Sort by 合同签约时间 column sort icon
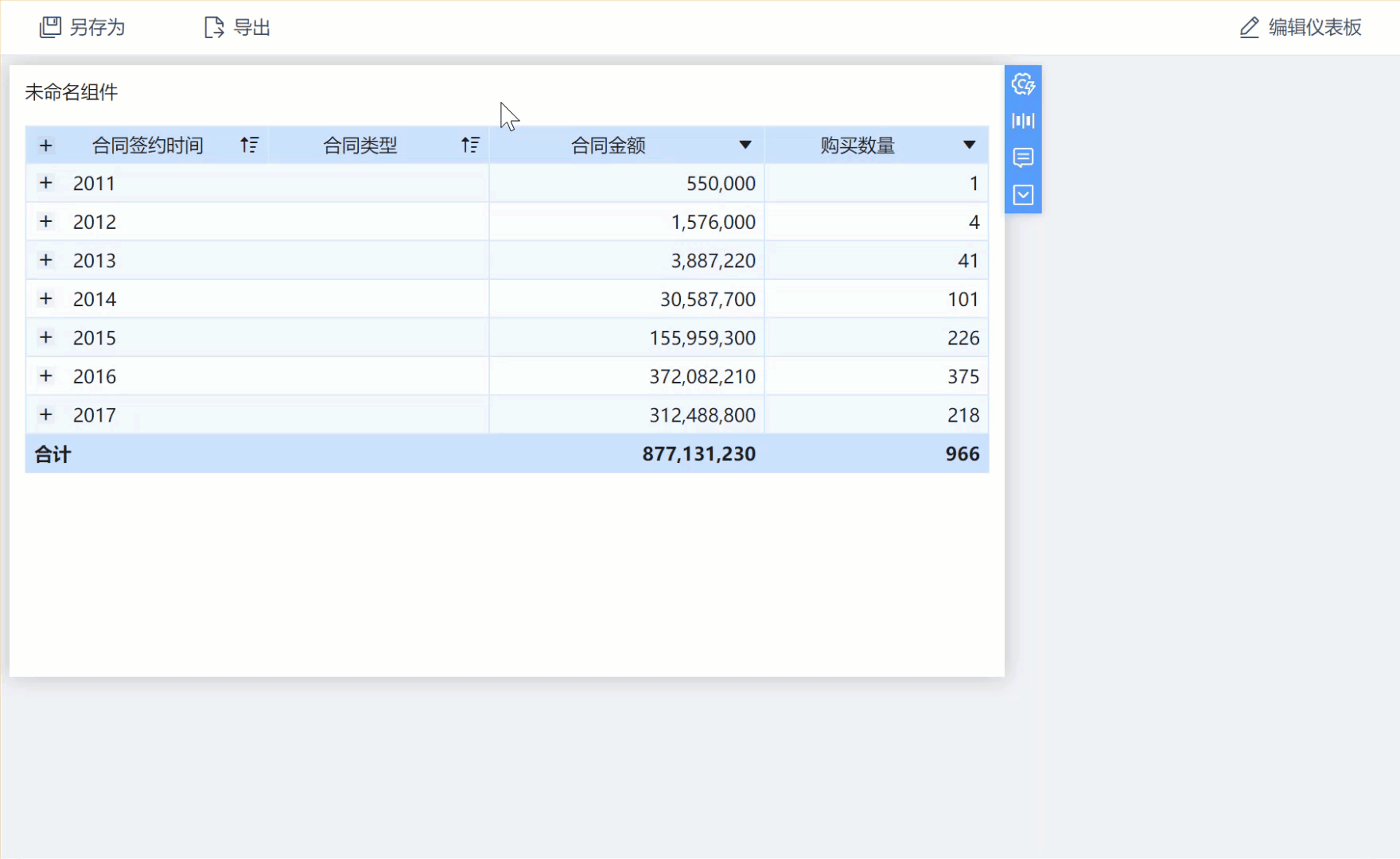The width and height of the screenshot is (1400, 859). pyautogui.click(x=249, y=145)
